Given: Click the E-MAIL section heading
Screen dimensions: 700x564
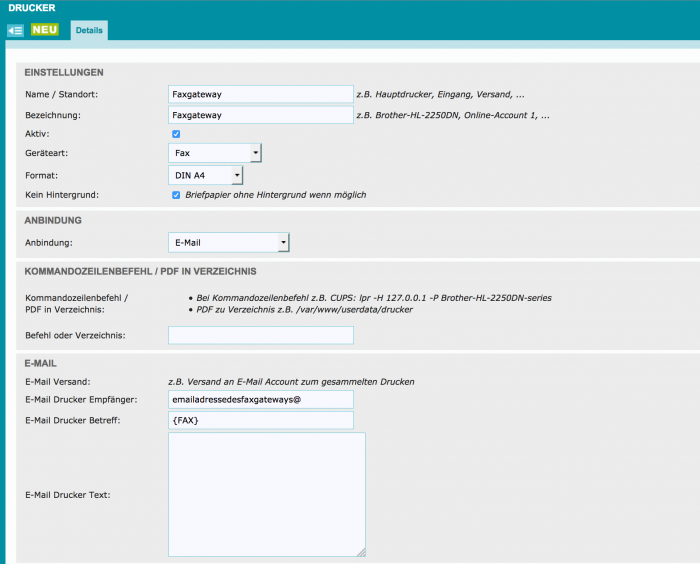Looking at the screenshot, I should click(41, 363).
